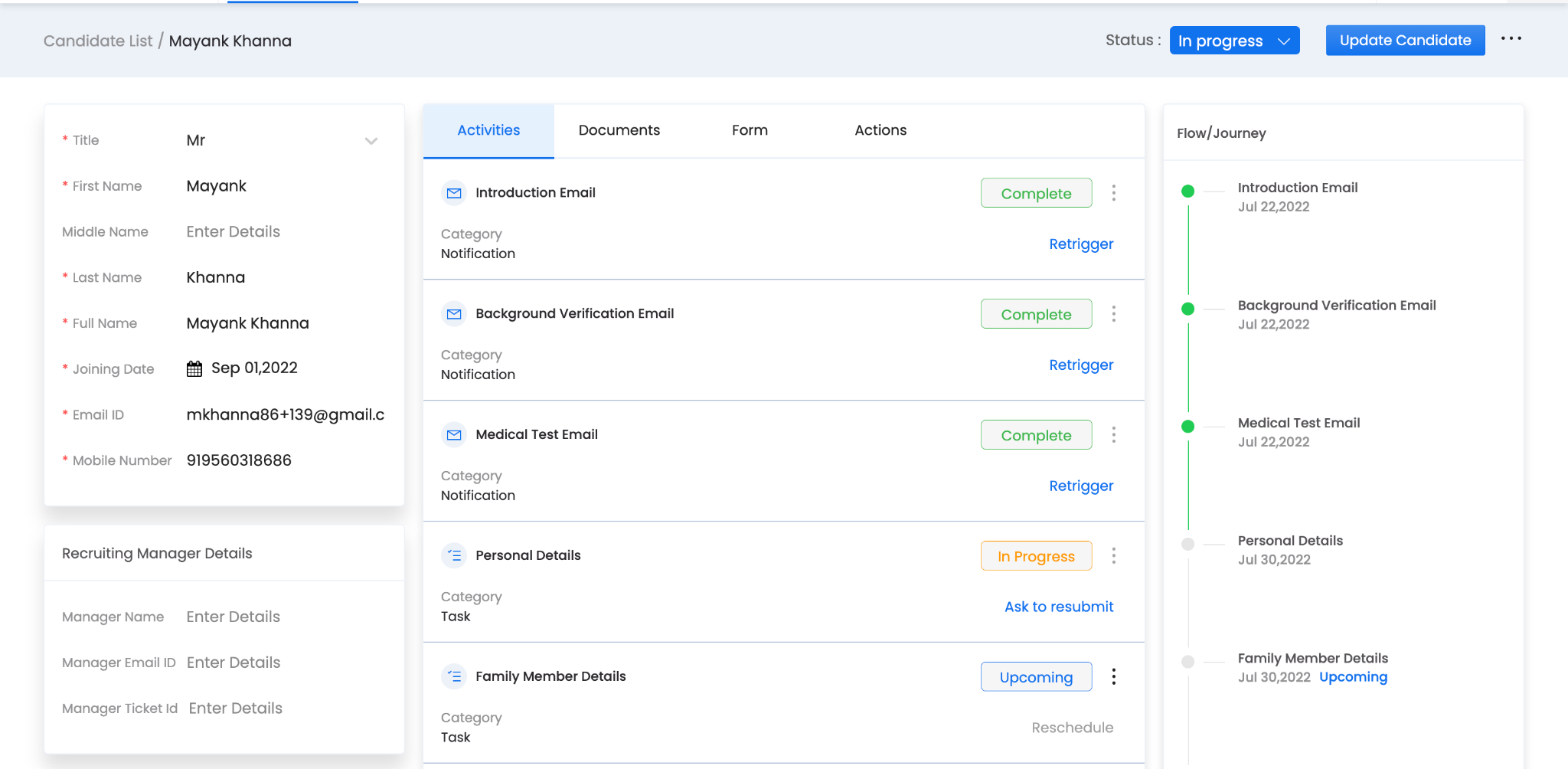
Task: Open kebab menu for Introduction Email activity
Action: (1113, 193)
